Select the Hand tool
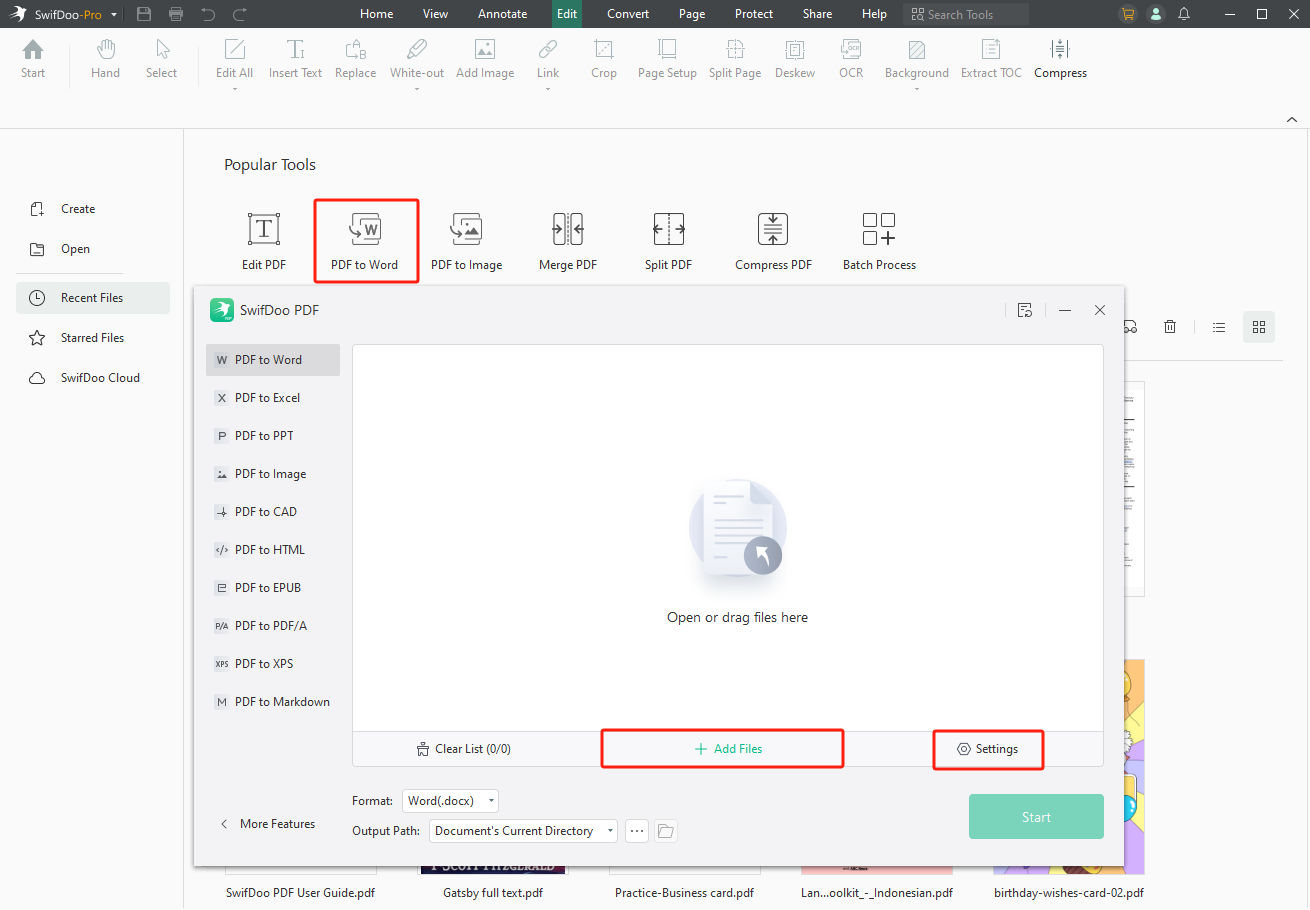 click(105, 59)
